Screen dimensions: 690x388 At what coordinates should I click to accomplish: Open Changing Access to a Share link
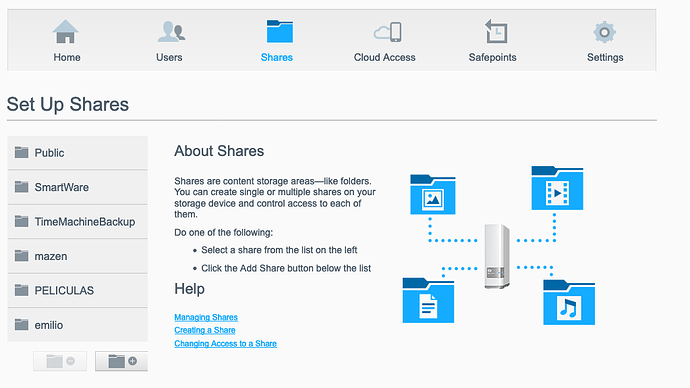[225, 344]
